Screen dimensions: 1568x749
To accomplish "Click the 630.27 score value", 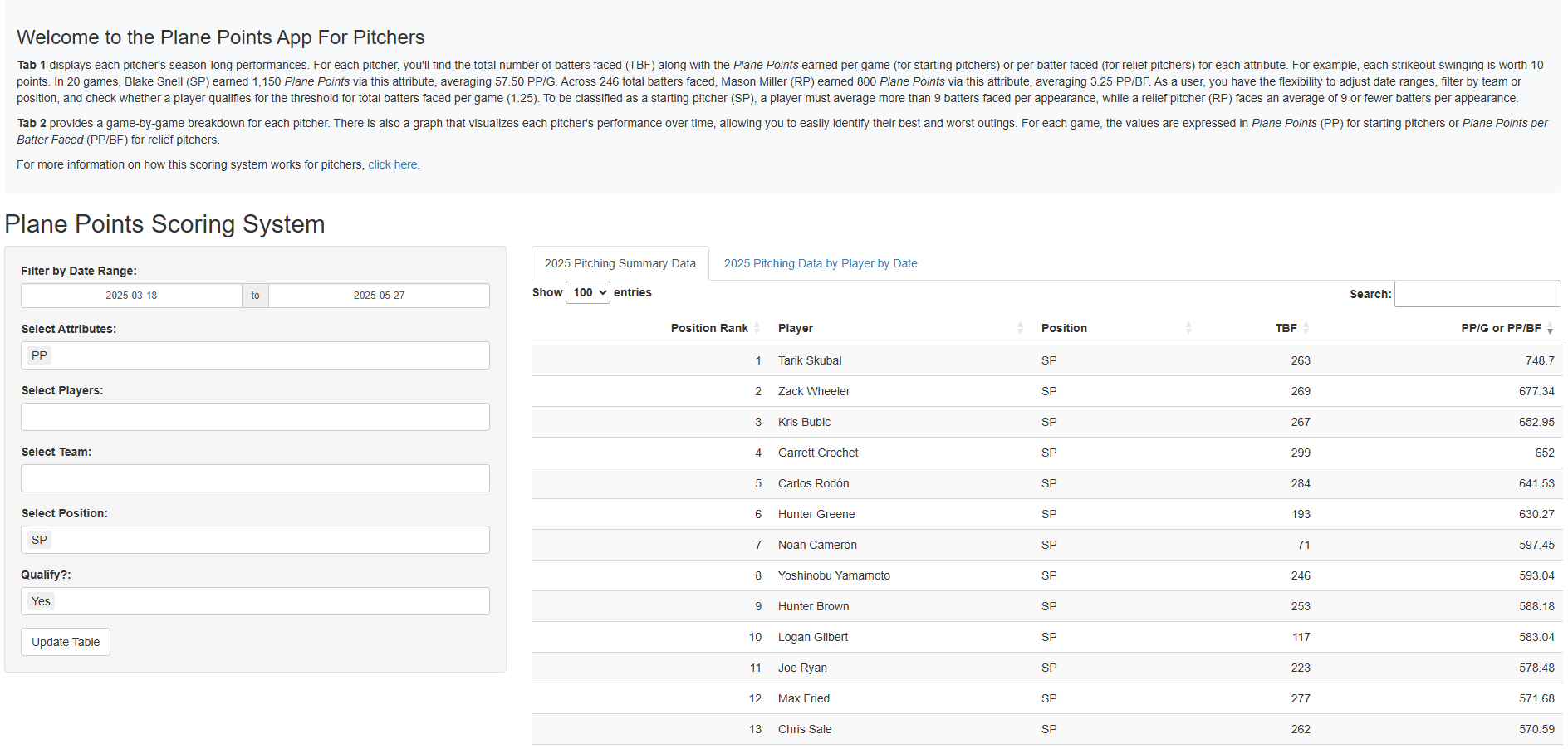I will (1536, 514).
